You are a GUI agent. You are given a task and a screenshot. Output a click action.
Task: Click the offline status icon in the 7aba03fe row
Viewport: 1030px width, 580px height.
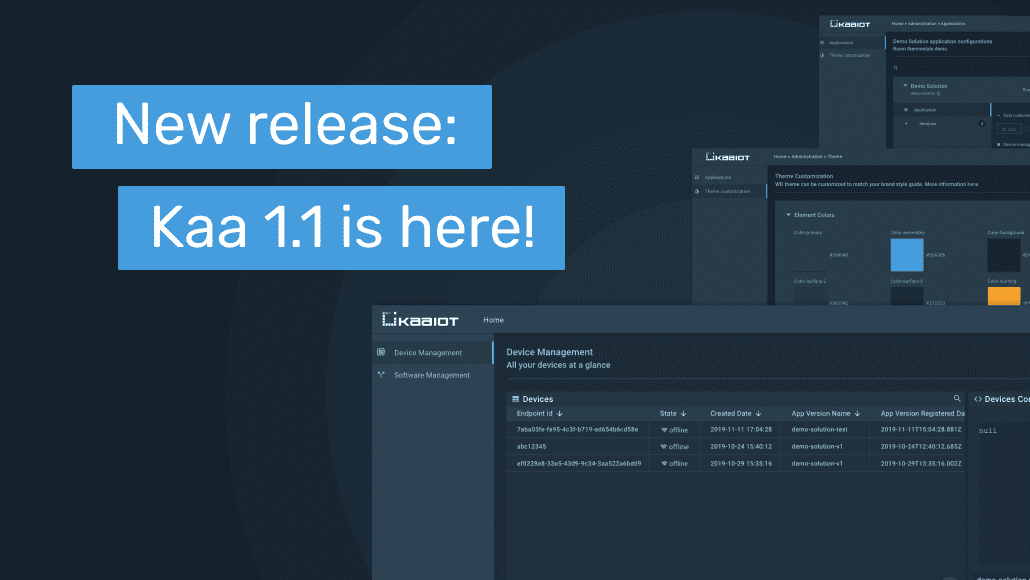coord(664,430)
